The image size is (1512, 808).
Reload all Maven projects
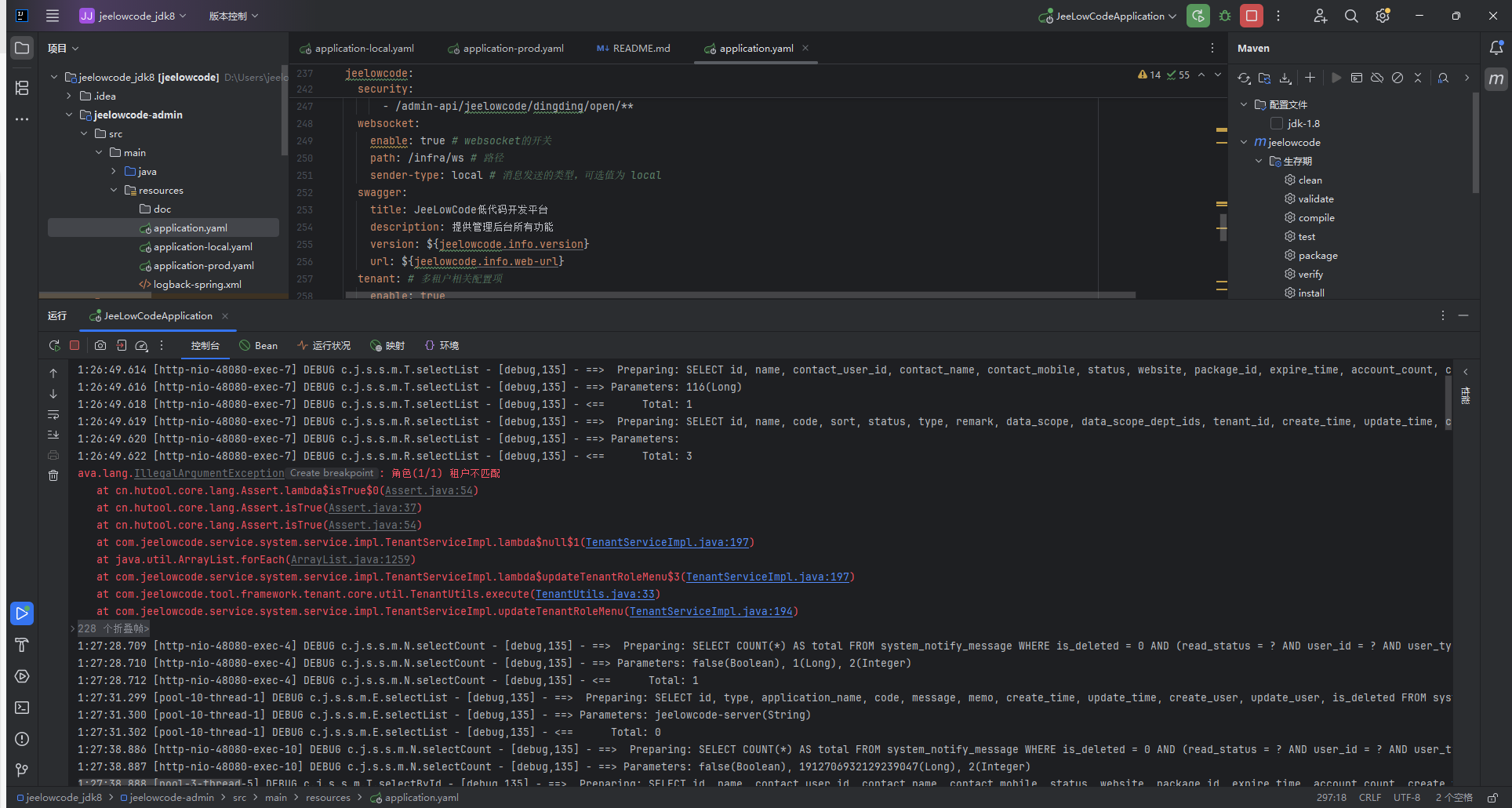click(1244, 78)
